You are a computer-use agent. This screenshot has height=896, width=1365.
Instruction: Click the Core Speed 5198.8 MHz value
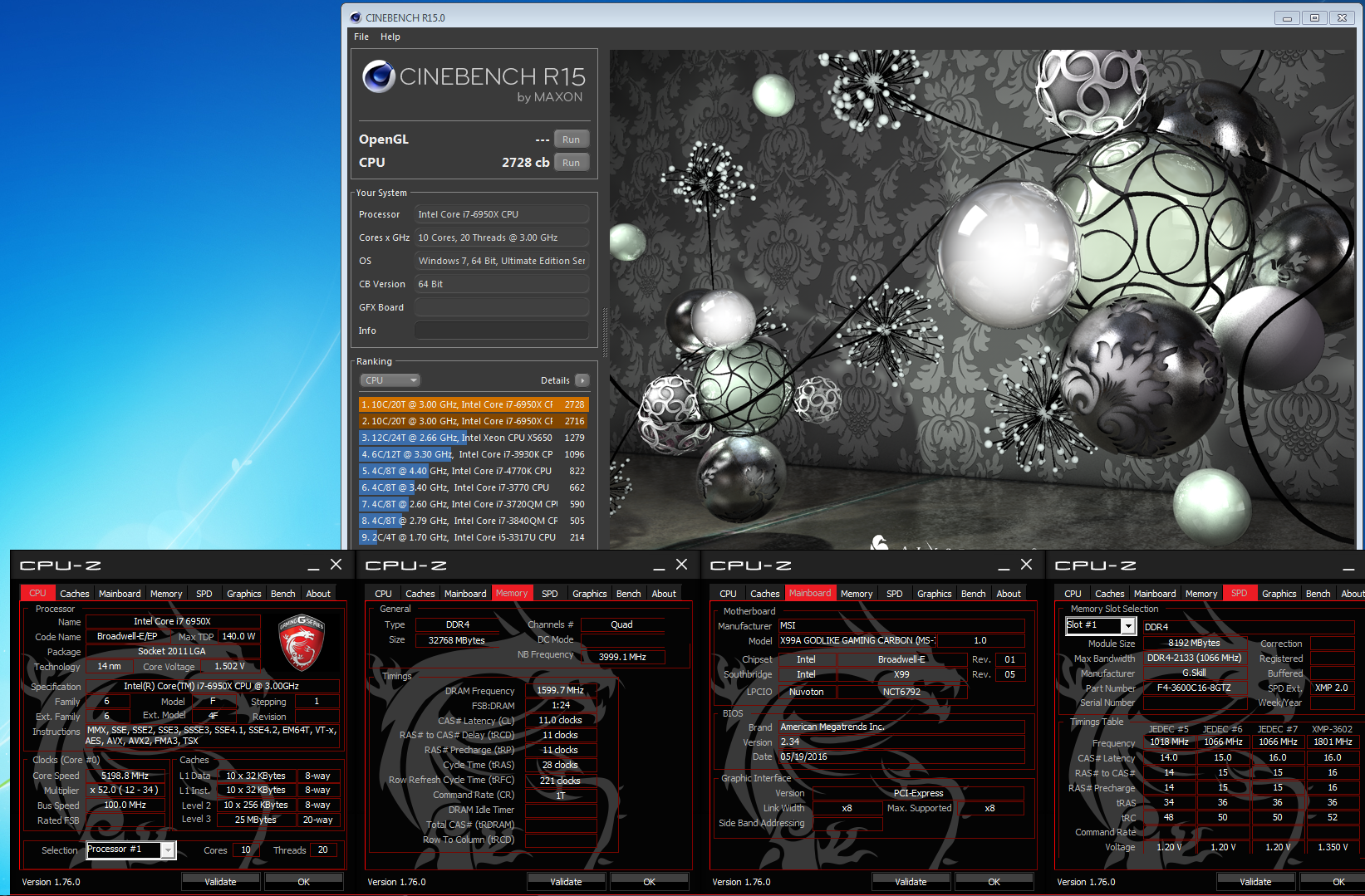(x=125, y=776)
